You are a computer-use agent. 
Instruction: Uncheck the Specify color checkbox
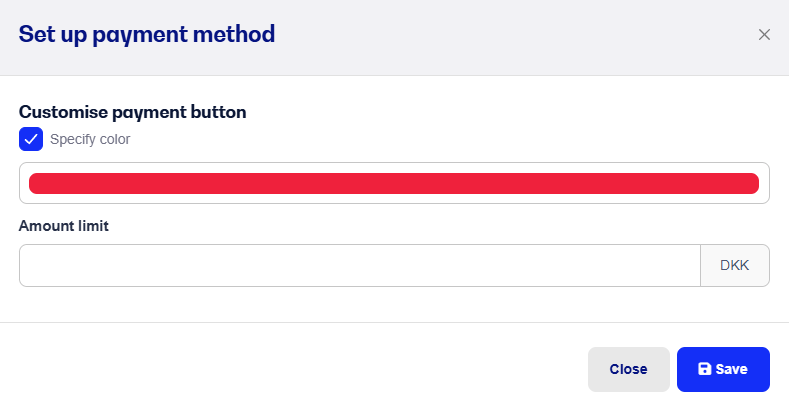[31, 139]
